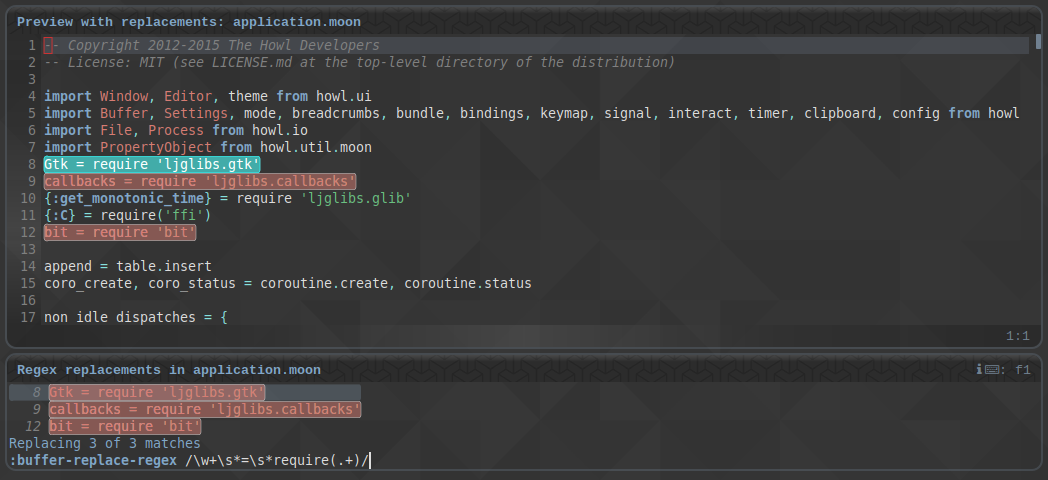Select the 'bit = require' match row 12

pyautogui.click(x=125, y=426)
